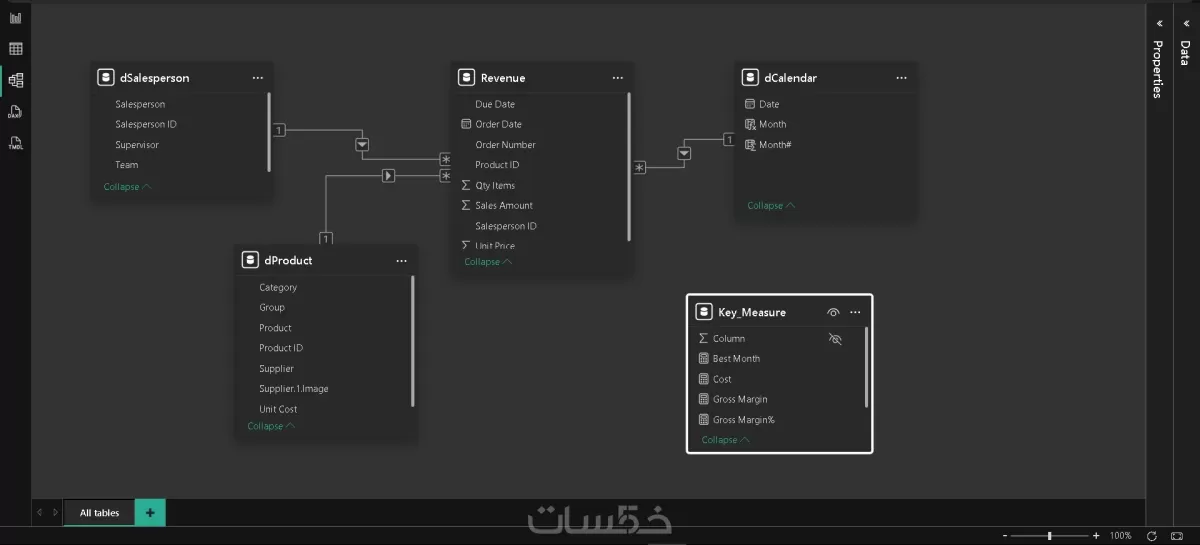
Task: Zoom in with the plus button
Action: coord(1096,536)
